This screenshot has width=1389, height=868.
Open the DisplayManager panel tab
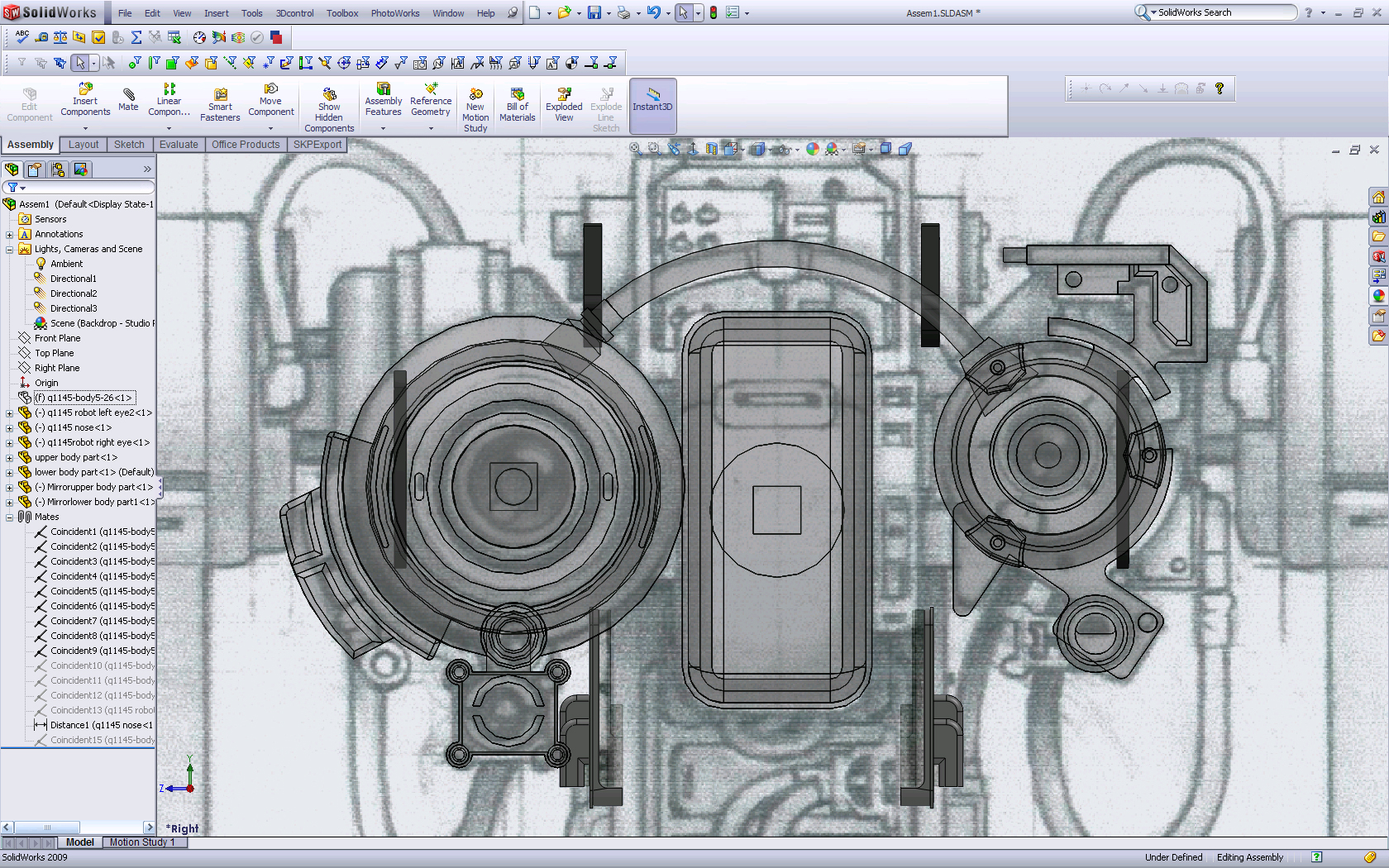click(x=81, y=169)
